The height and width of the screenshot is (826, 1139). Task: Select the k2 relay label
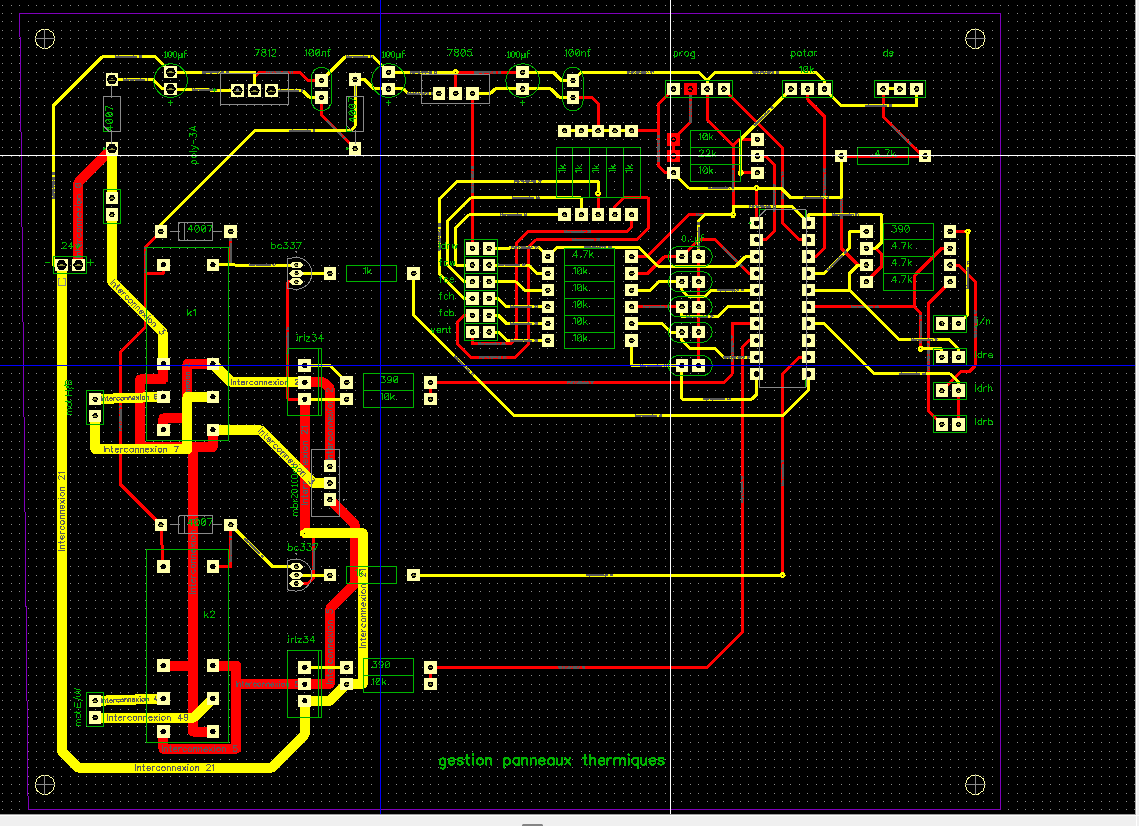pos(209,614)
